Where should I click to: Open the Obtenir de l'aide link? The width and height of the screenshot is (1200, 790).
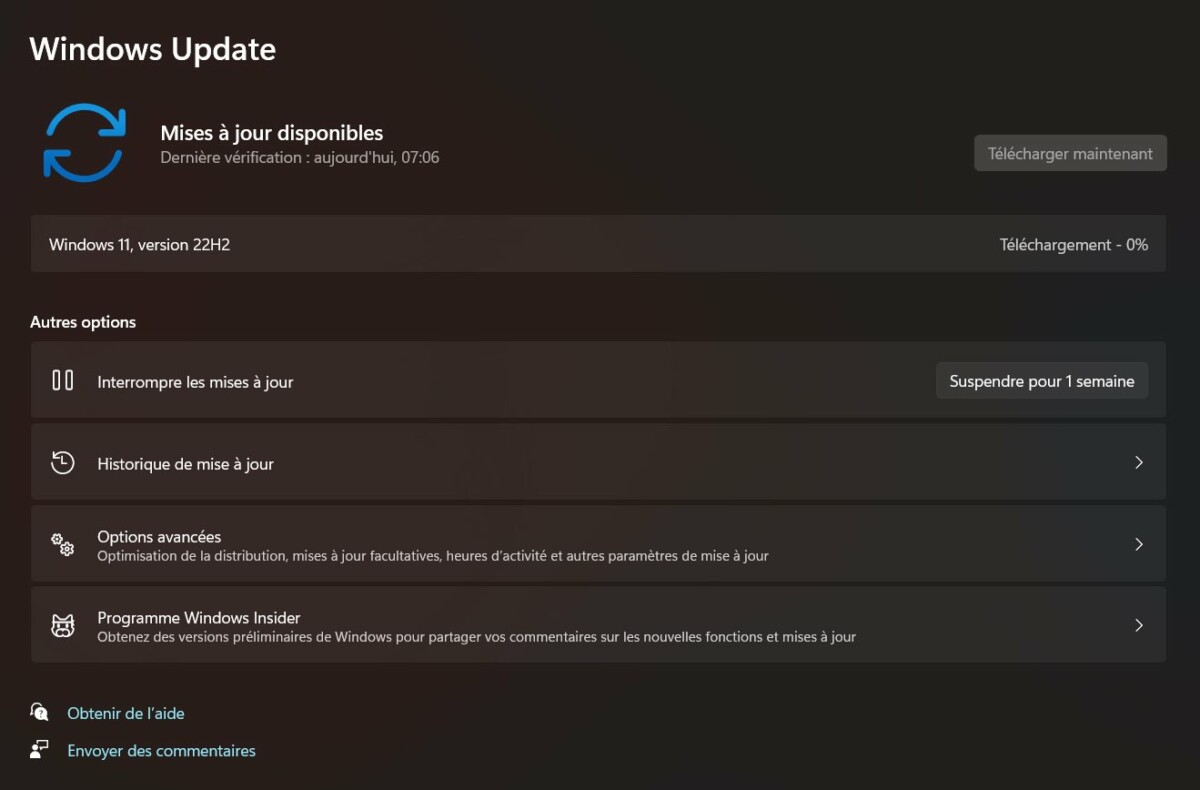click(x=126, y=713)
